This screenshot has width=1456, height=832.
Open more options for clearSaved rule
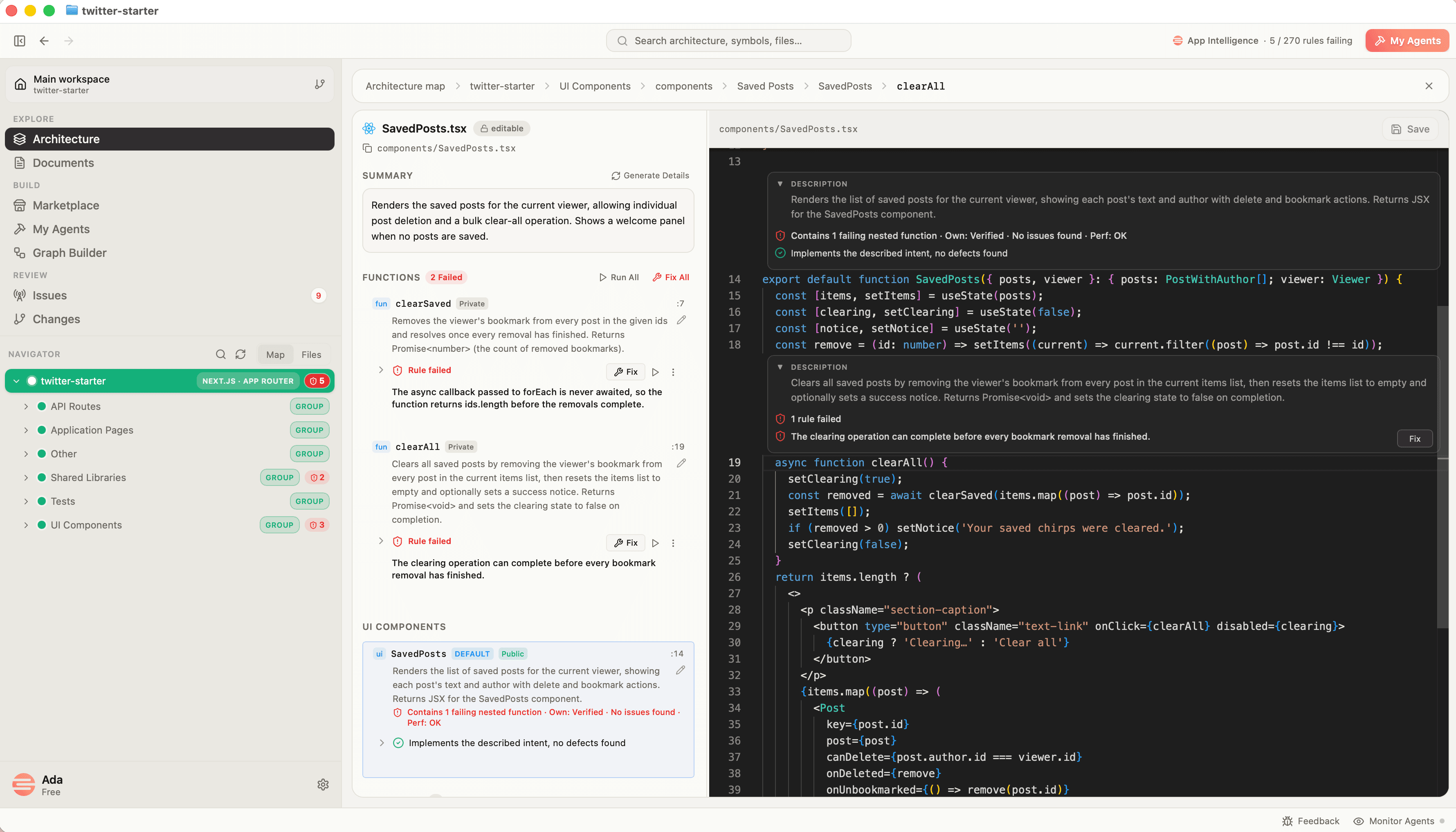[673, 372]
